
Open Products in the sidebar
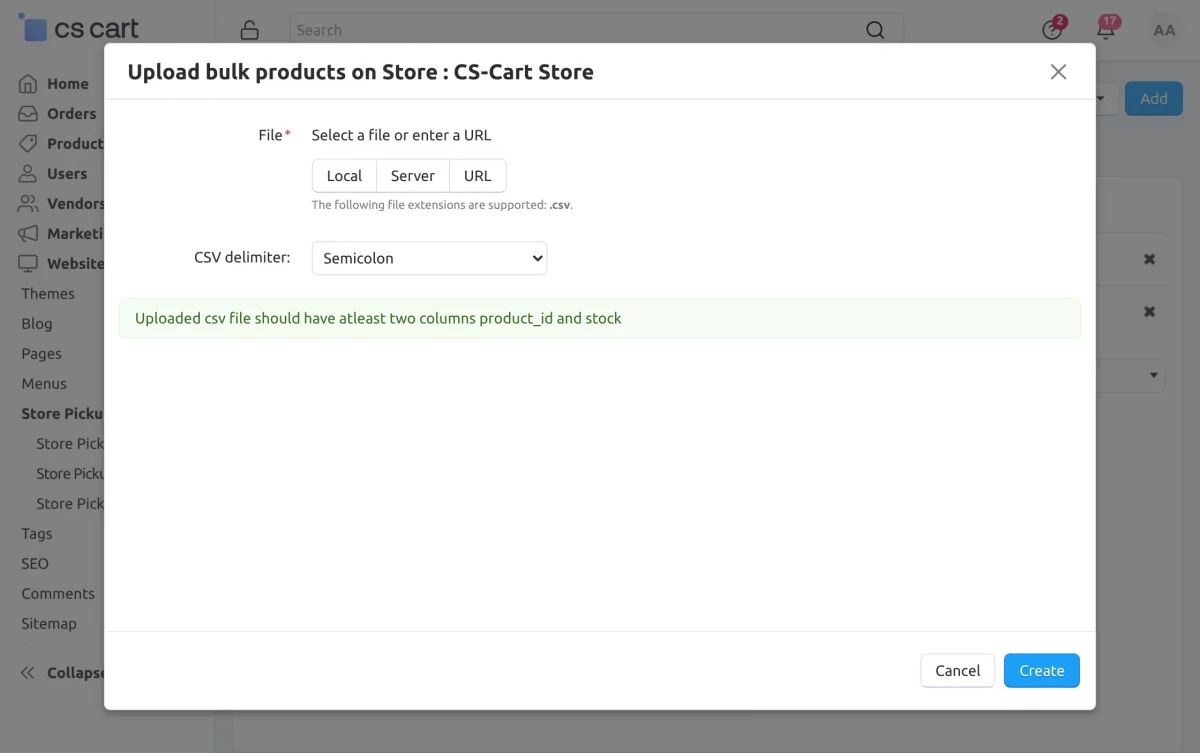point(75,144)
